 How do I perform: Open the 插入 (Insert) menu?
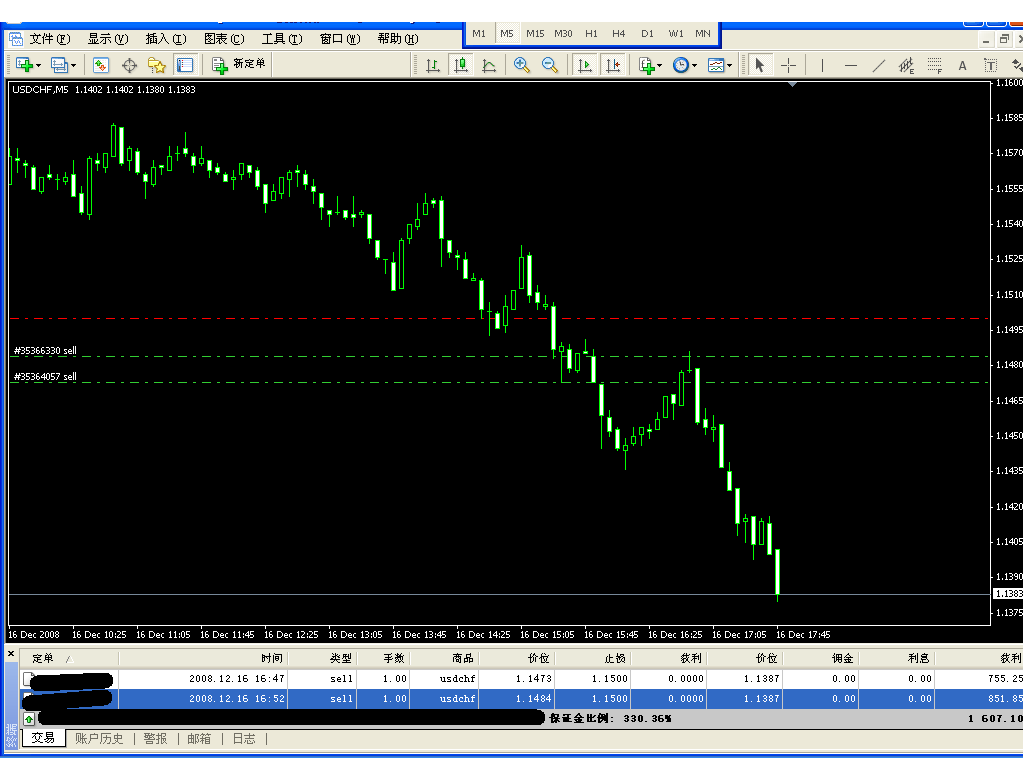pyautogui.click(x=165, y=39)
